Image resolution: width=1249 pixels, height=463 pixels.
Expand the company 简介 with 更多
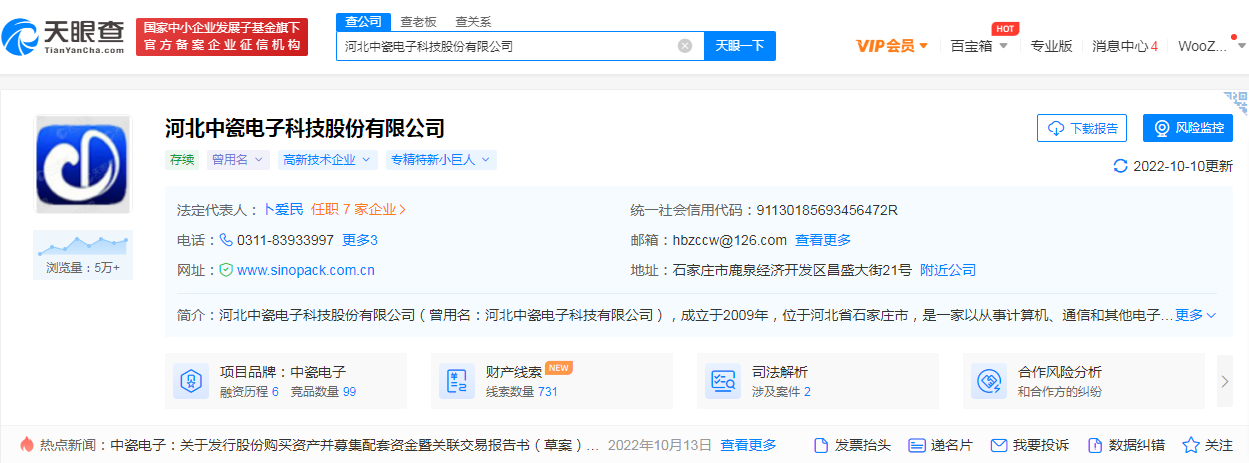pyautogui.click(x=1196, y=315)
